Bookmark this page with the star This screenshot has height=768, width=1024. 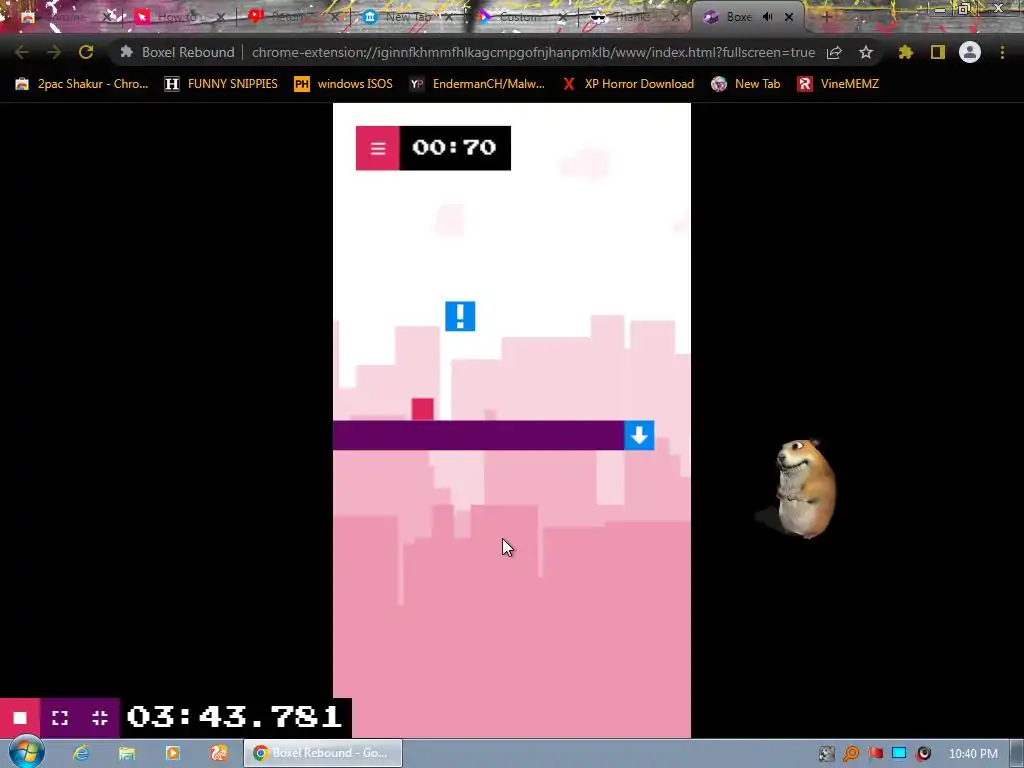coord(866,52)
